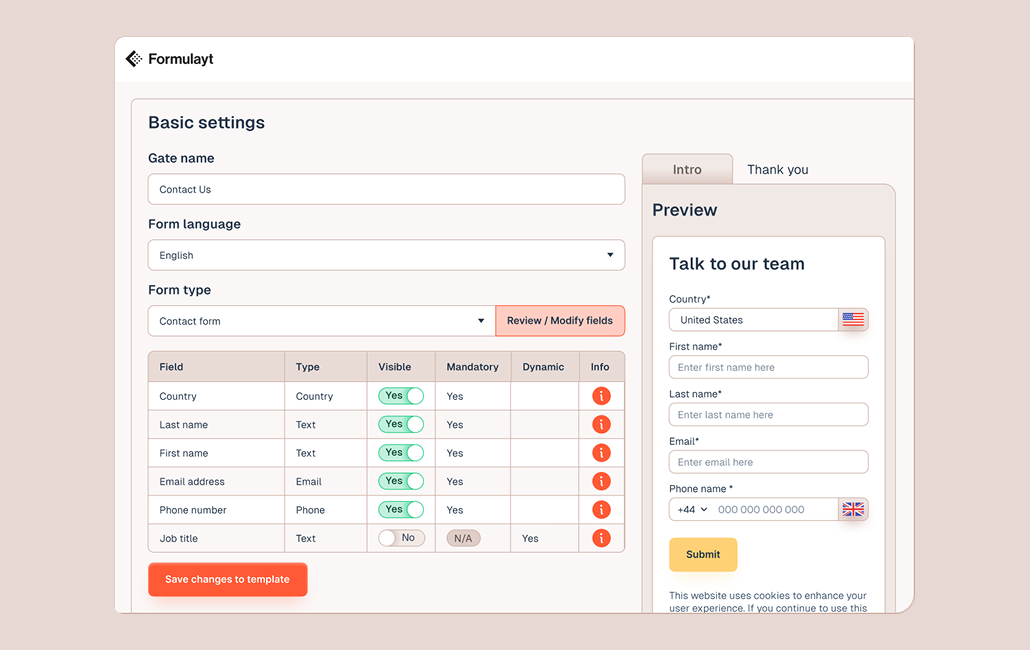The image size is (1030, 650).
Task: Disable visibility for Email address field
Action: point(401,481)
